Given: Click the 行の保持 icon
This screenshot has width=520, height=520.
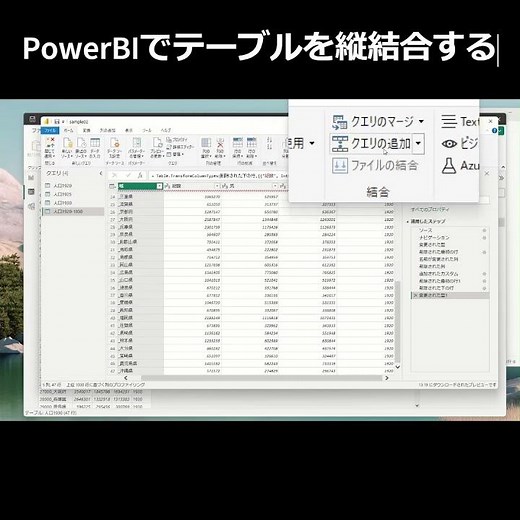Looking at the screenshot, I should click(x=238, y=143).
